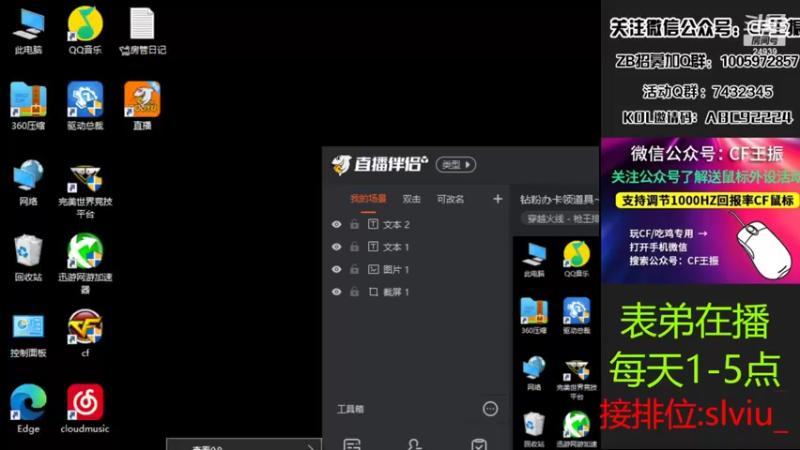Image resolution: width=800 pixels, height=450 pixels.
Task: Open the 此电脑 desktop icon
Action: (x=28, y=32)
